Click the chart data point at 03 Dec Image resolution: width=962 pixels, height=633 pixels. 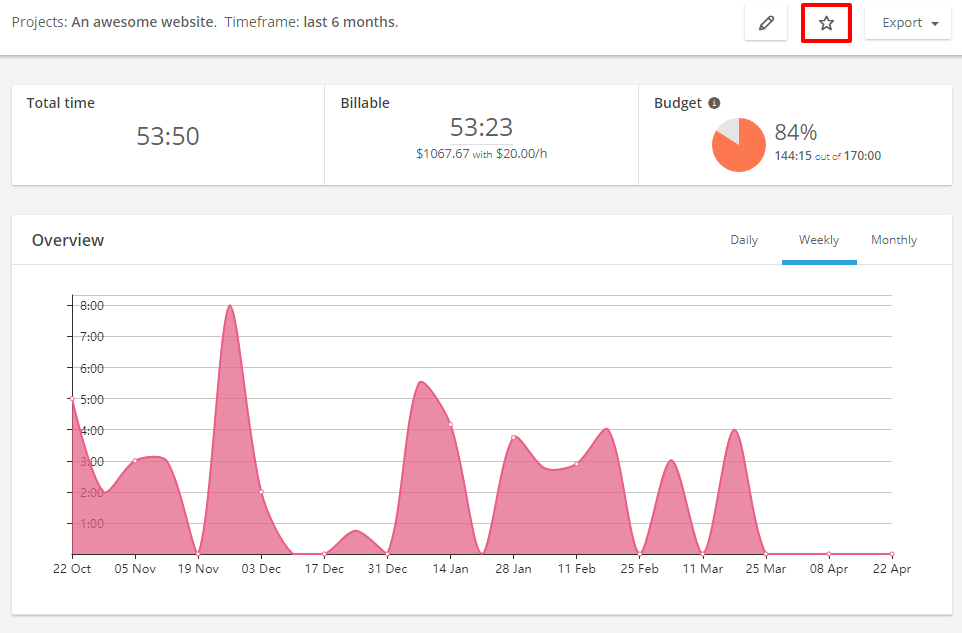pos(261,492)
